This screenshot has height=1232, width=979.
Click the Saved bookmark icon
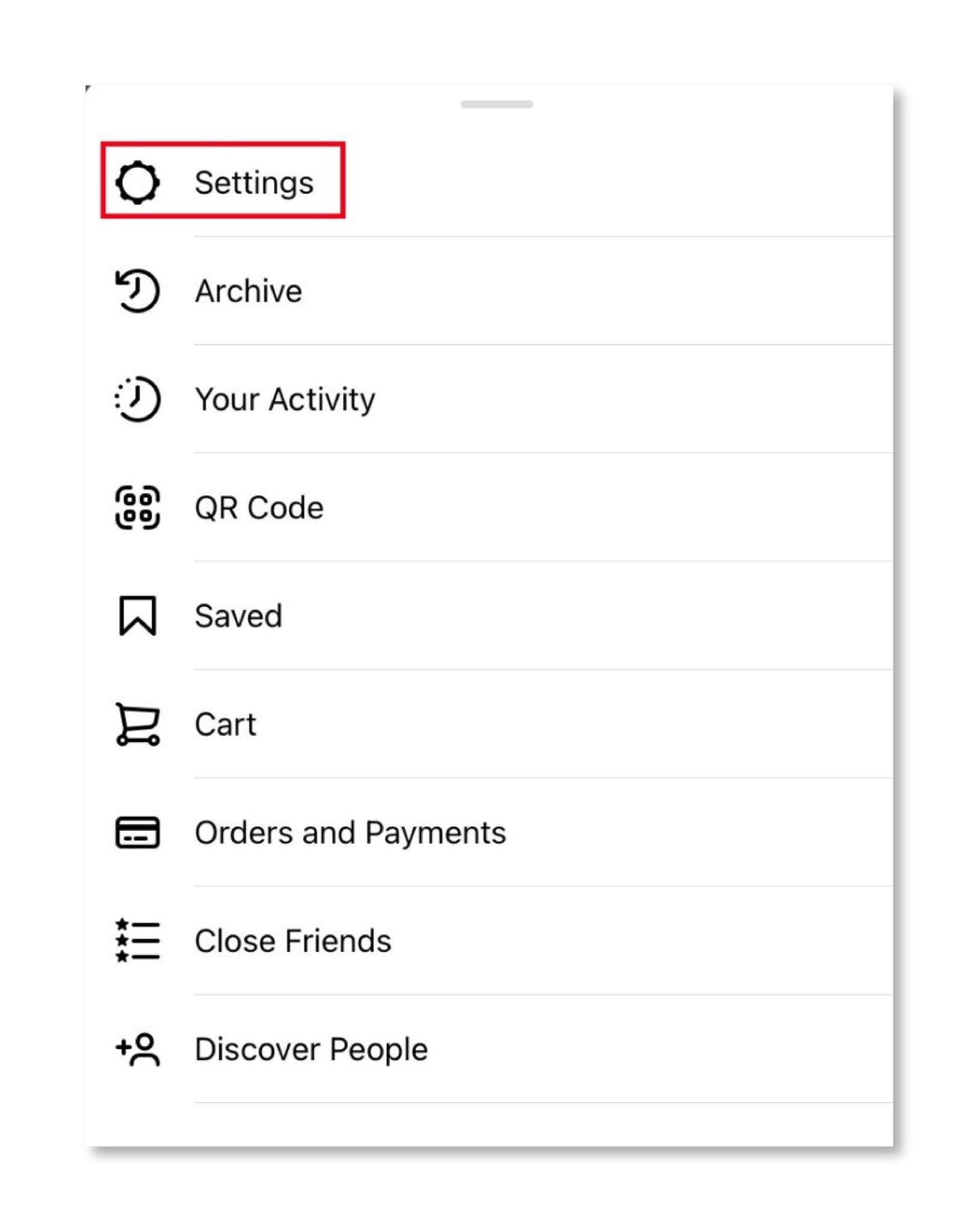pos(137,615)
